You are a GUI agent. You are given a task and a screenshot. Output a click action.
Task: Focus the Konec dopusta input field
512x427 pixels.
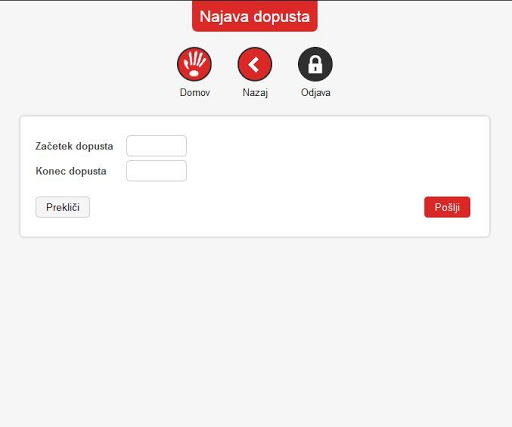click(156, 171)
